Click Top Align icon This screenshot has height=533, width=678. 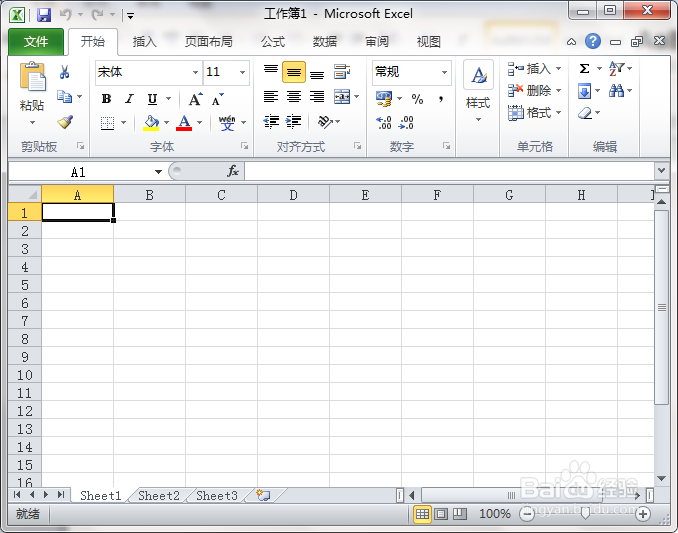point(271,71)
